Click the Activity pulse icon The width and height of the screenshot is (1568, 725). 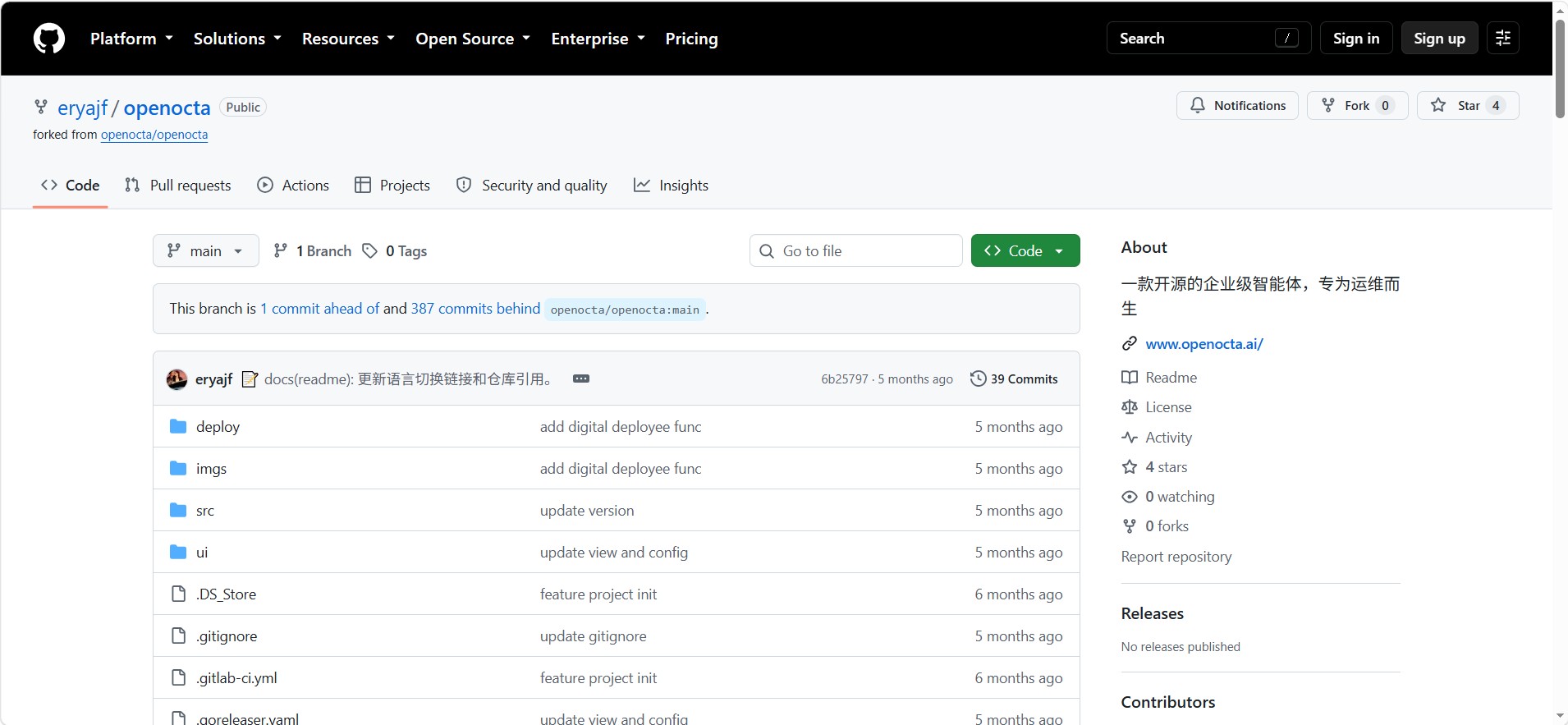[1130, 437]
